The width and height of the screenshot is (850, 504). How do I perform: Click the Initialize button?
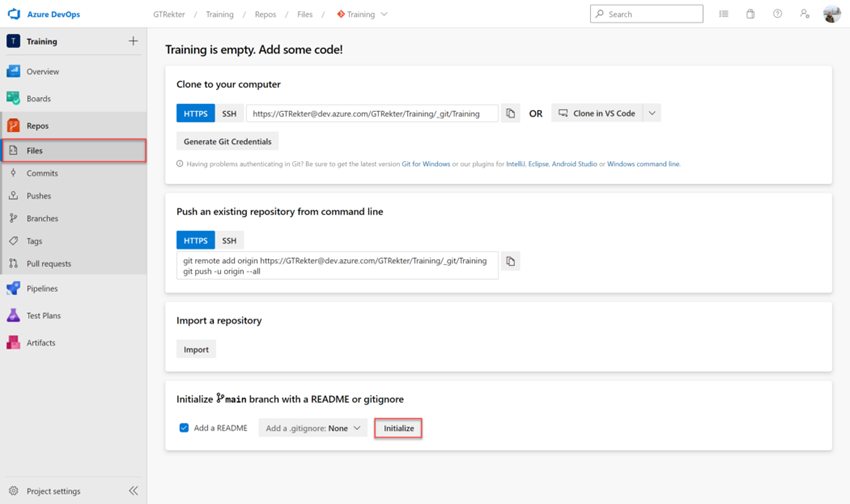pyautogui.click(x=398, y=428)
